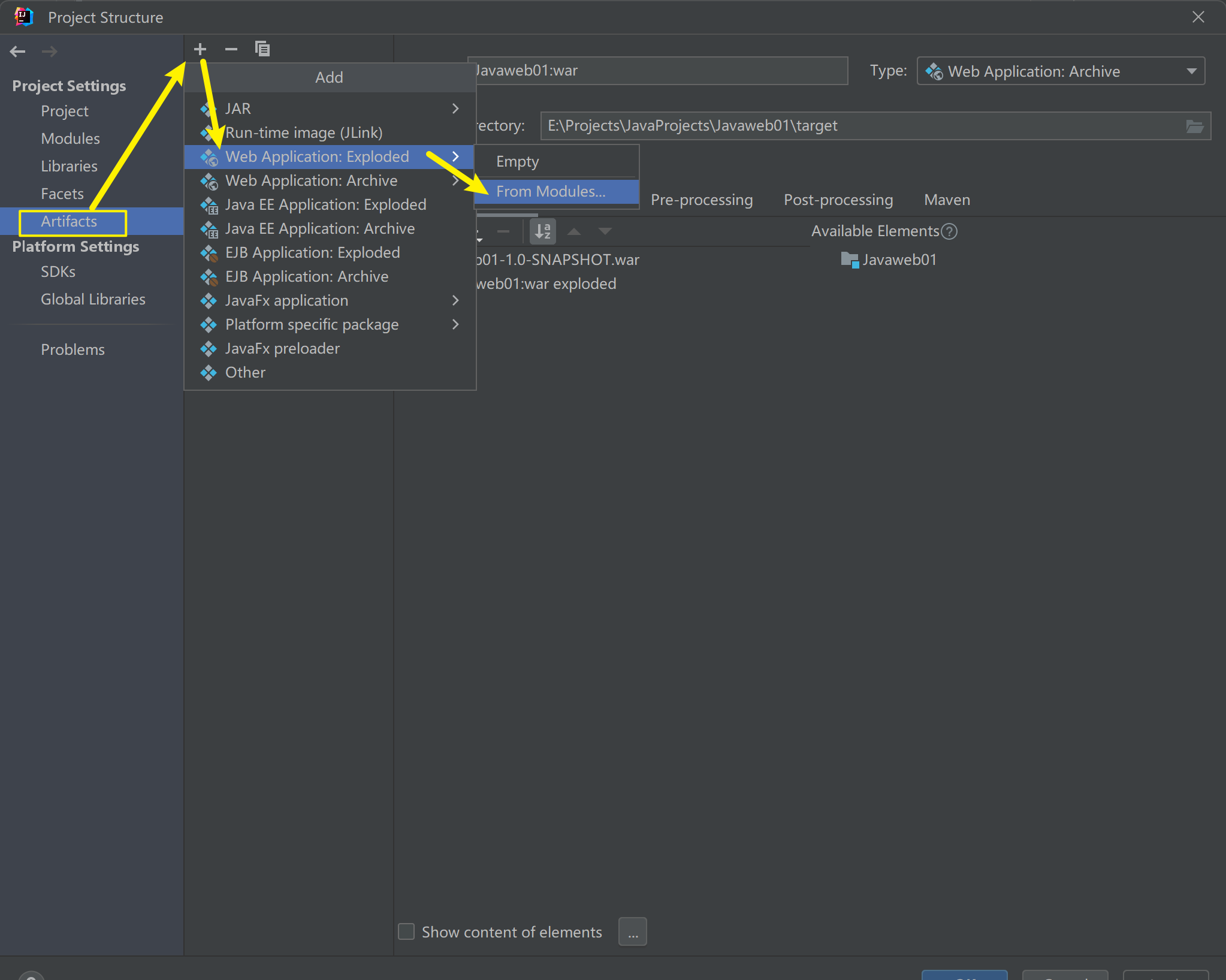Open the Maven tab
The height and width of the screenshot is (980, 1226).
(x=947, y=200)
